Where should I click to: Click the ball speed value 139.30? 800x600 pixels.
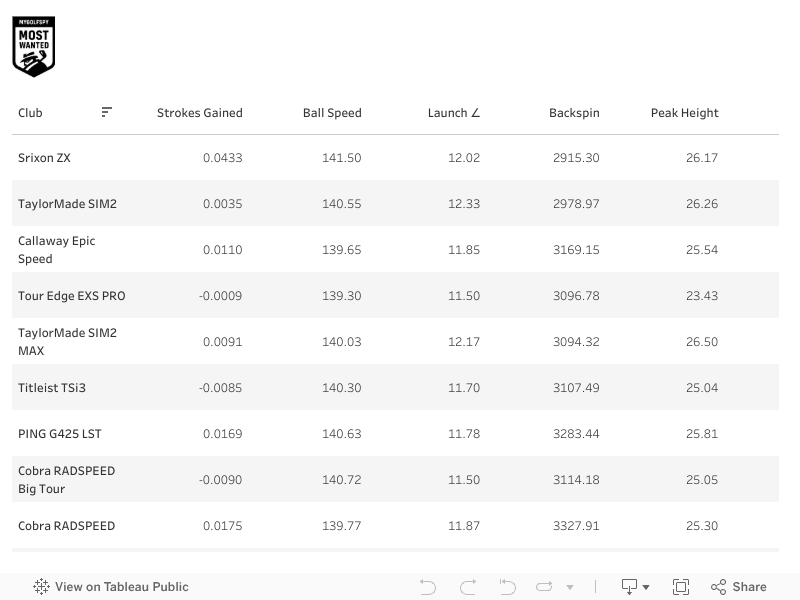pos(341,296)
